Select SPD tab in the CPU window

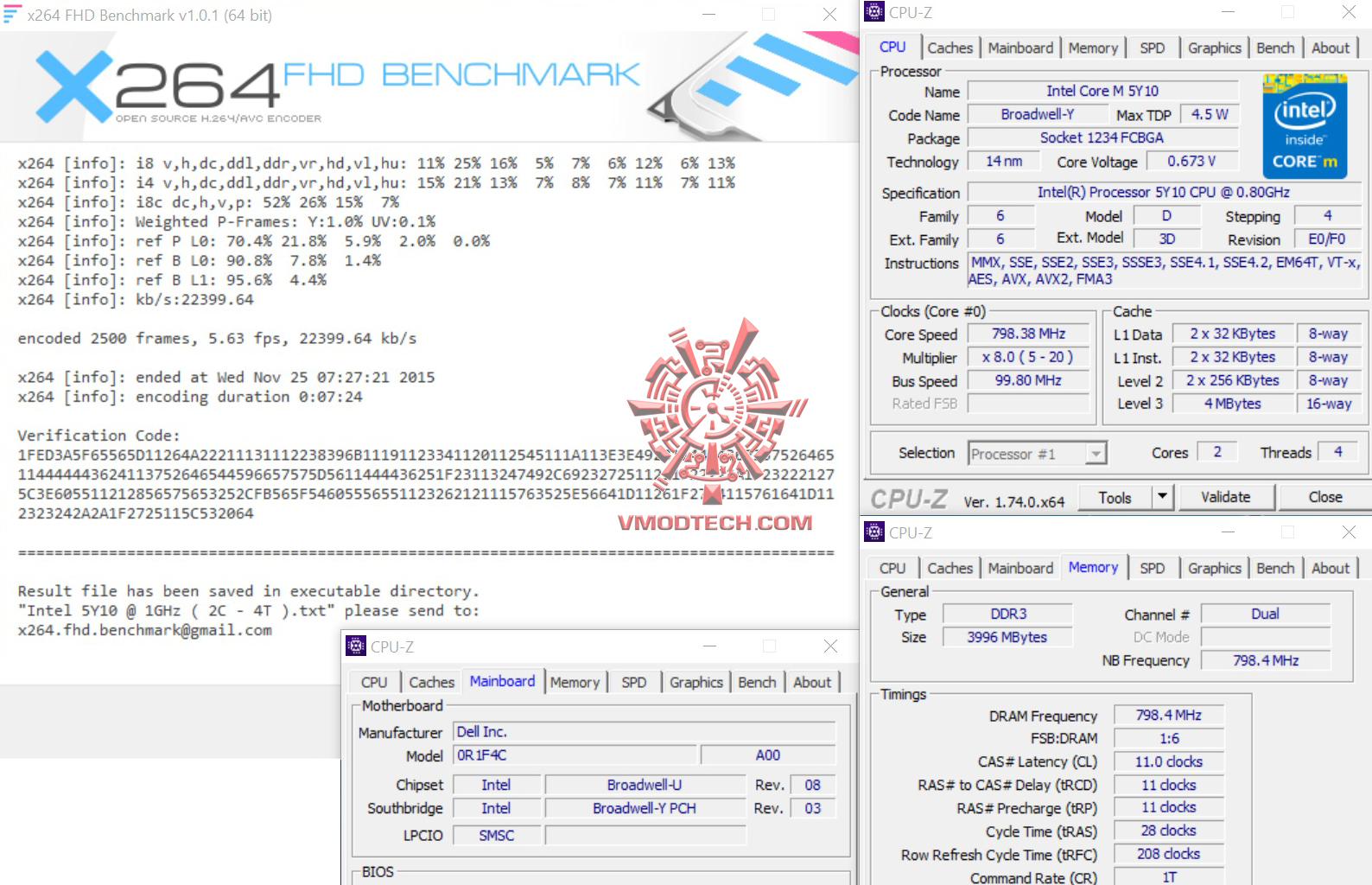[x=1152, y=48]
